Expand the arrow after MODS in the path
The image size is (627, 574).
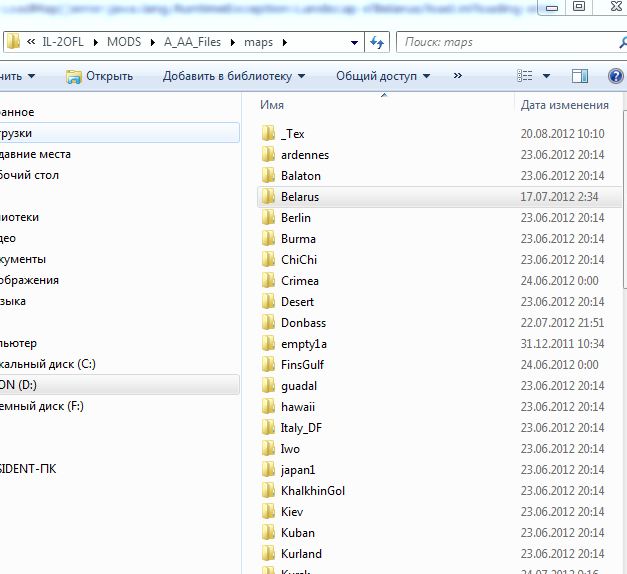click(x=153, y=42)
